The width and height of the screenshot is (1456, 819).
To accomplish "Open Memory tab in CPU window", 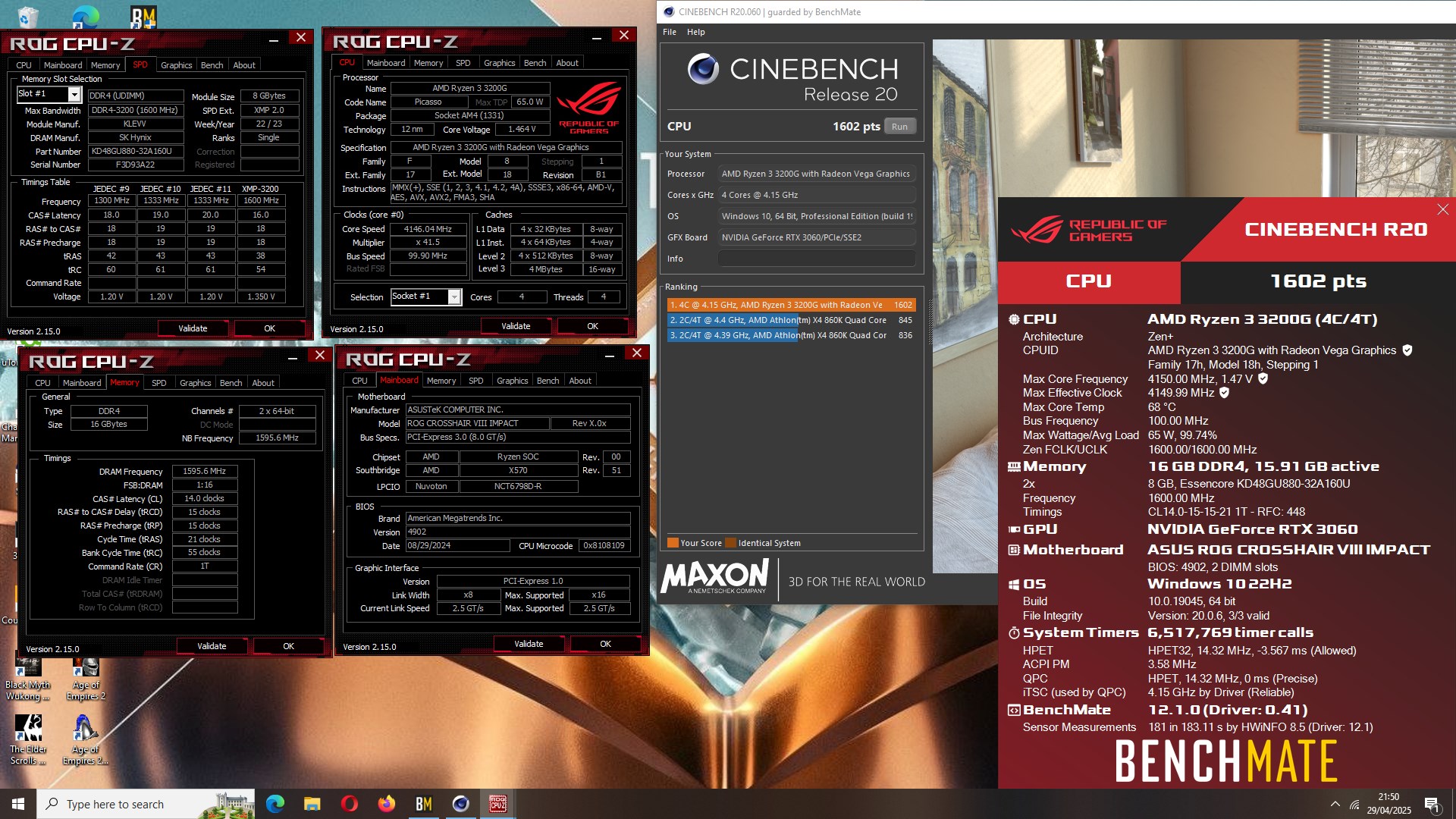I will (x=428, y=63).
